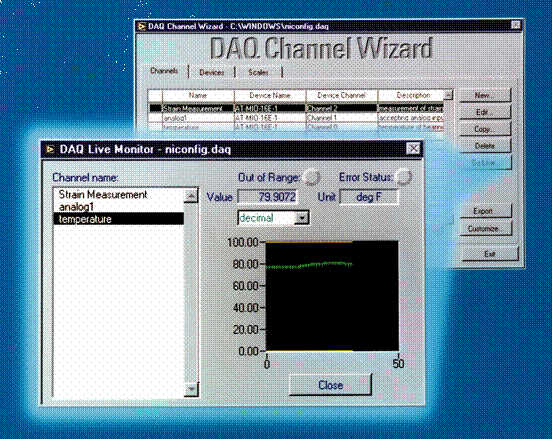Close the DAQ Live Monitor dialog with Close button
552x439 pixels.
330,385
